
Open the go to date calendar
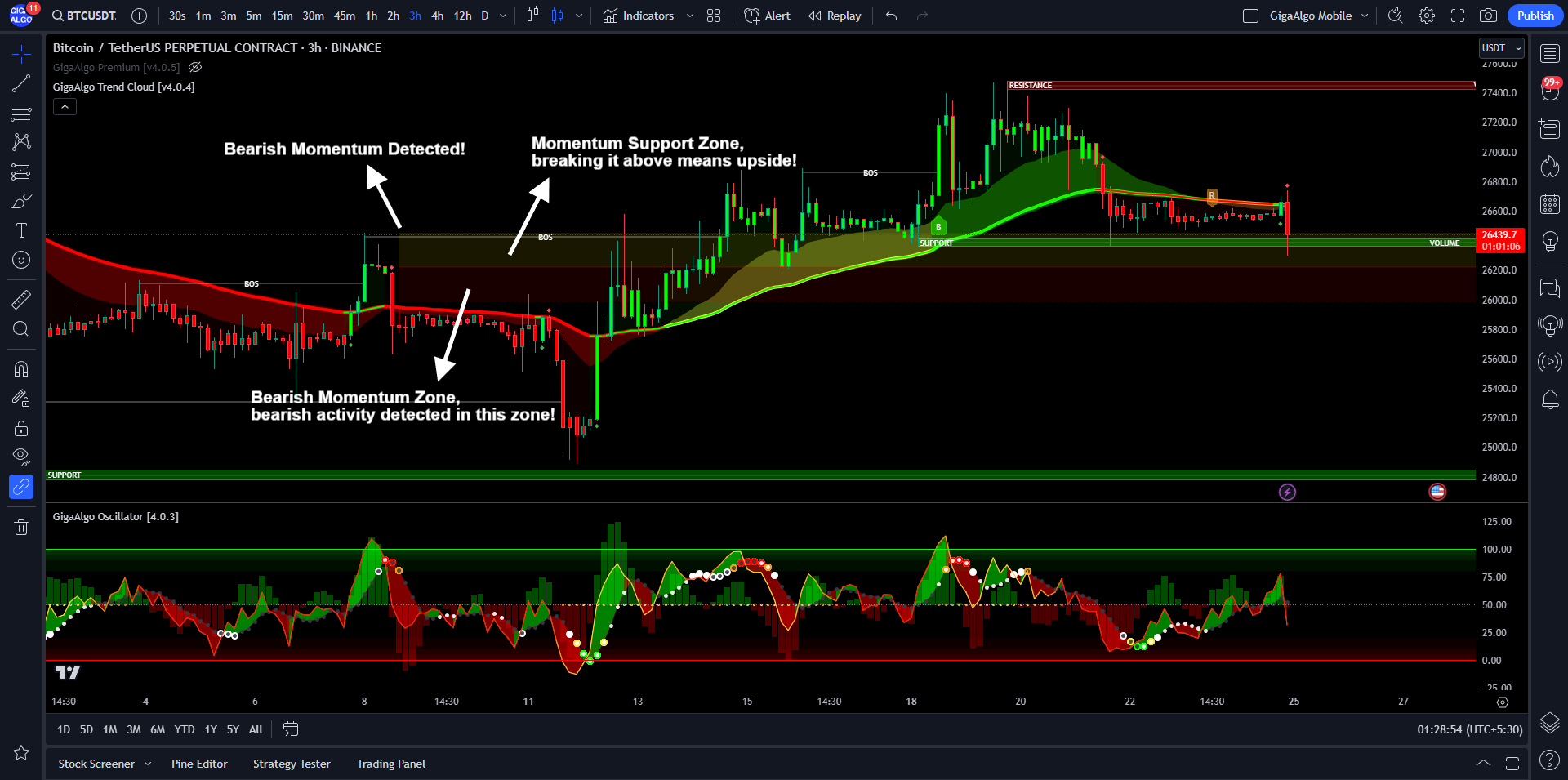point(290,729)
